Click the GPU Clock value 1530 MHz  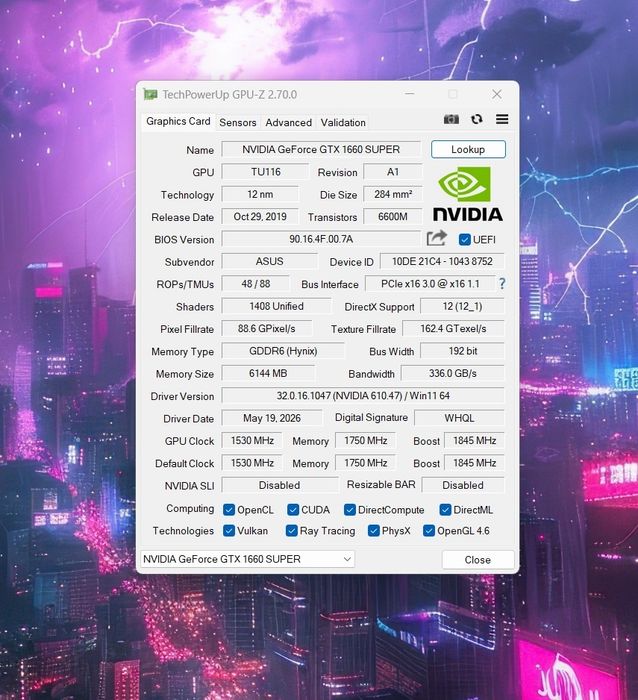[x=252, y=440]
